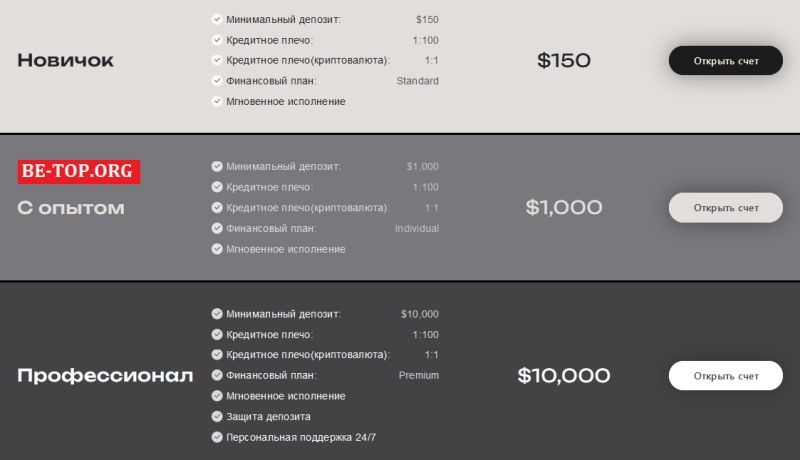Click checkmark icon beside Защита депозита
800x460 pixels.
coord(217,416)
